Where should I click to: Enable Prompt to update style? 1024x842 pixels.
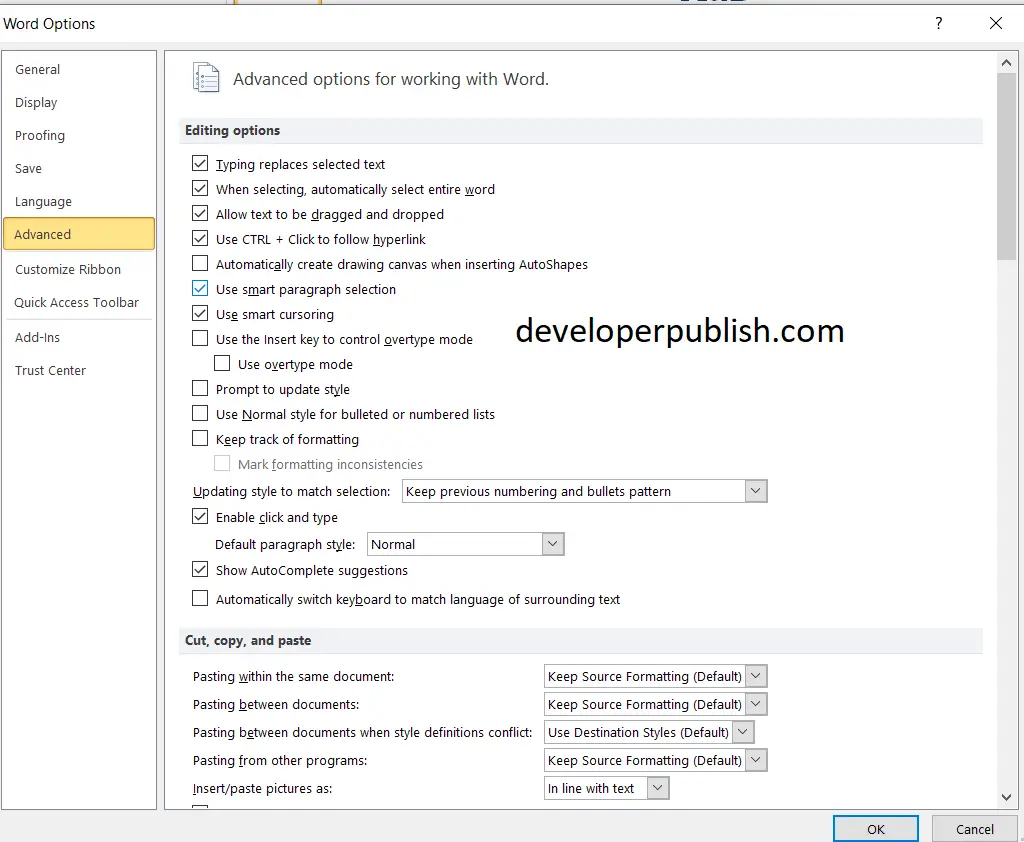click(x=200, y=389)
